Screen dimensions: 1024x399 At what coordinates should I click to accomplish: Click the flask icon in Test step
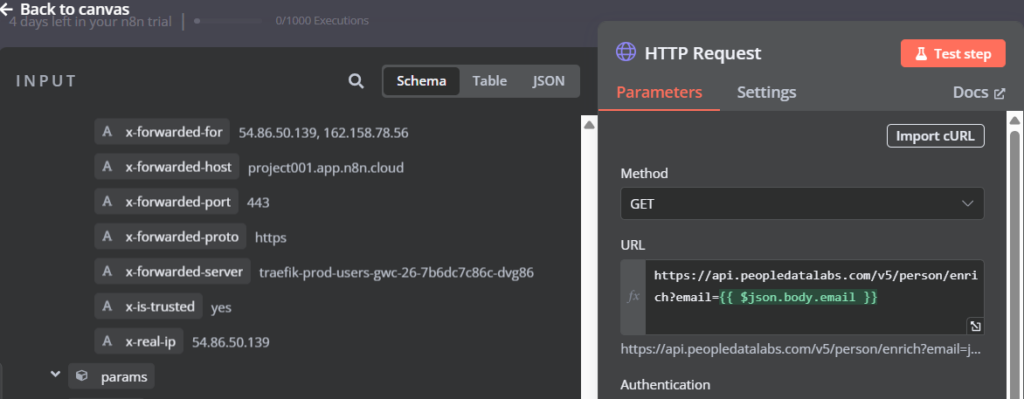pyautogui.click(x=921, y=54)
